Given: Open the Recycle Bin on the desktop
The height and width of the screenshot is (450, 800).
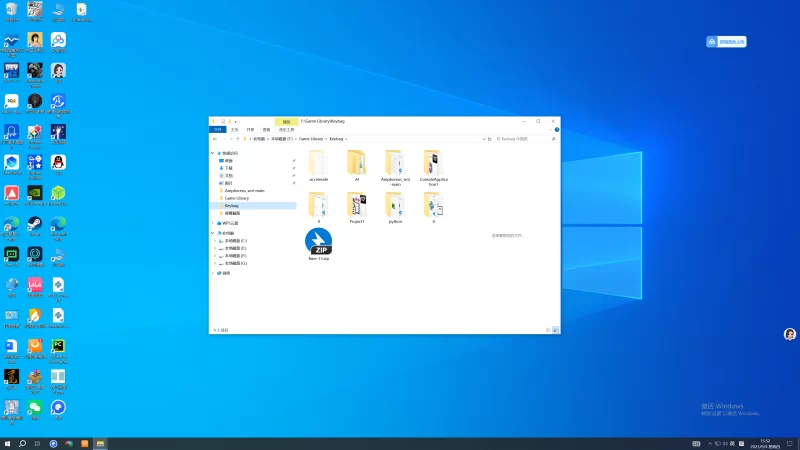Looking at the screenshot, I should point(11,11).
